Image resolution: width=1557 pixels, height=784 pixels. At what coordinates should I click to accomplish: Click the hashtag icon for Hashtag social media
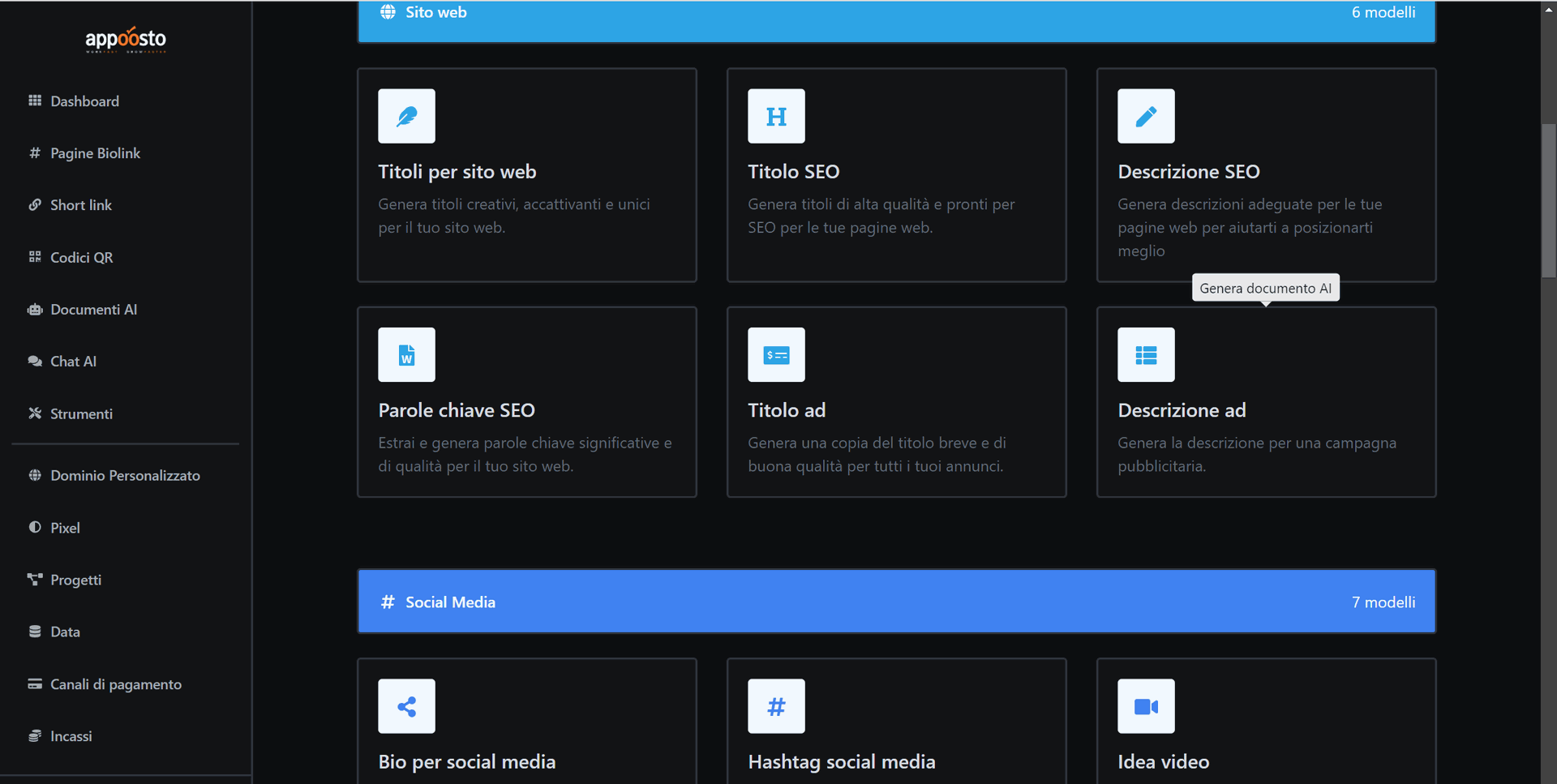tap(776, 706)
